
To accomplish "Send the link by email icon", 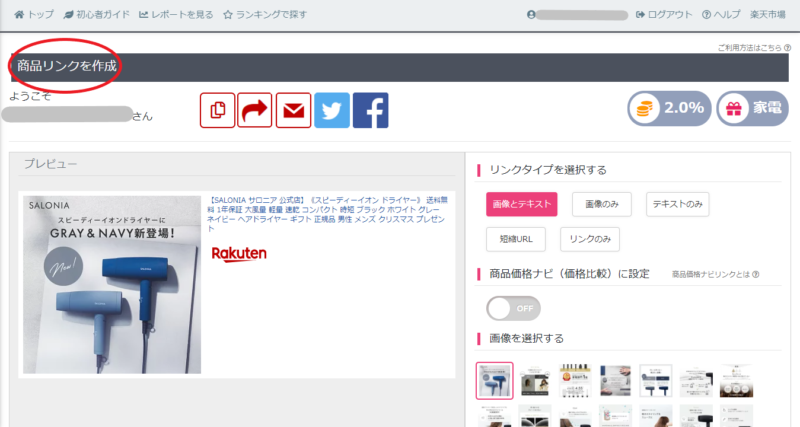I will point(293,110).
